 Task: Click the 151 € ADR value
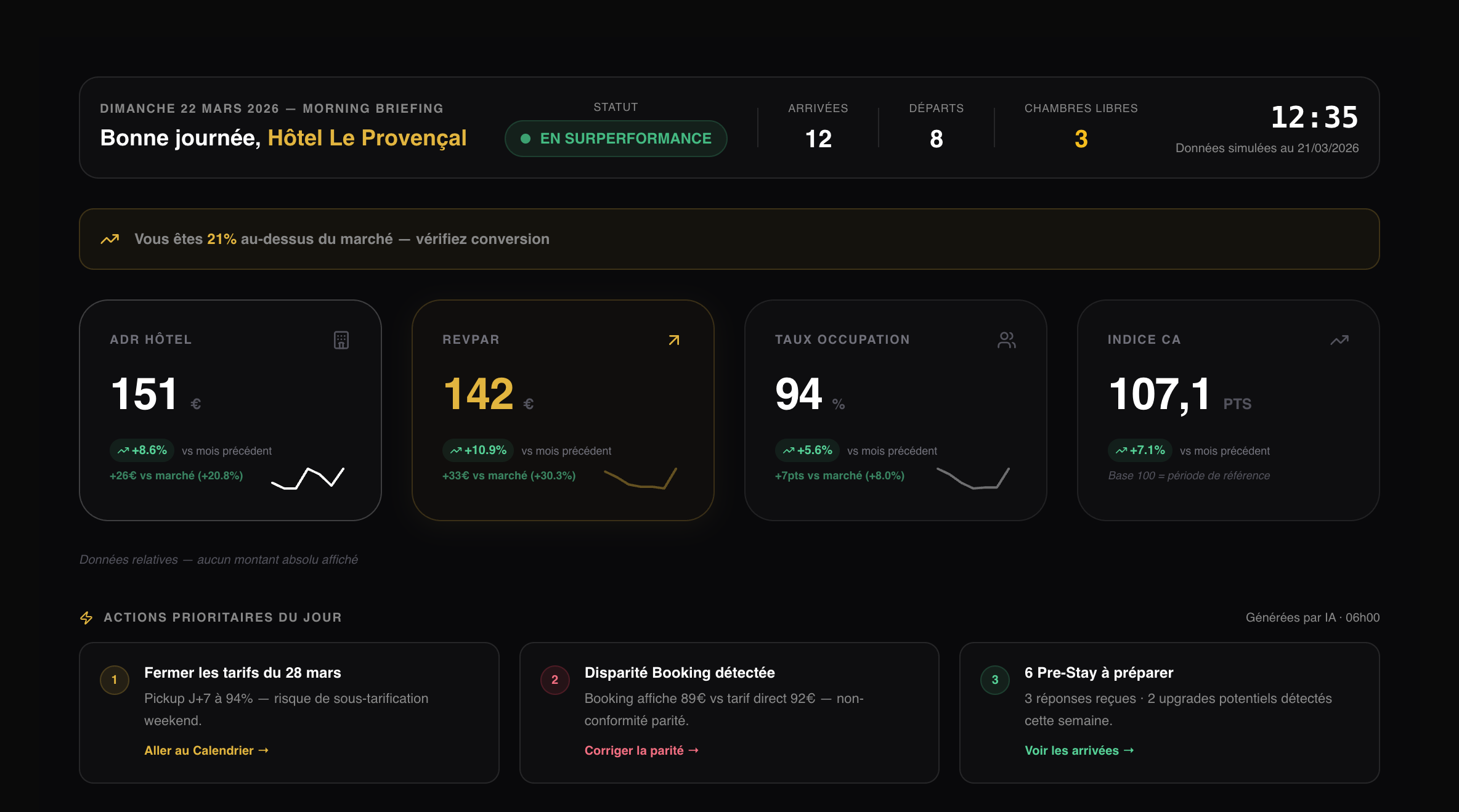156,394
